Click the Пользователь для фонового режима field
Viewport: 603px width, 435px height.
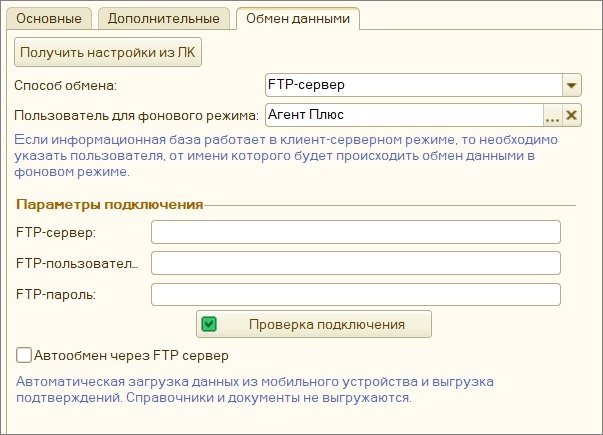(404, 115)
